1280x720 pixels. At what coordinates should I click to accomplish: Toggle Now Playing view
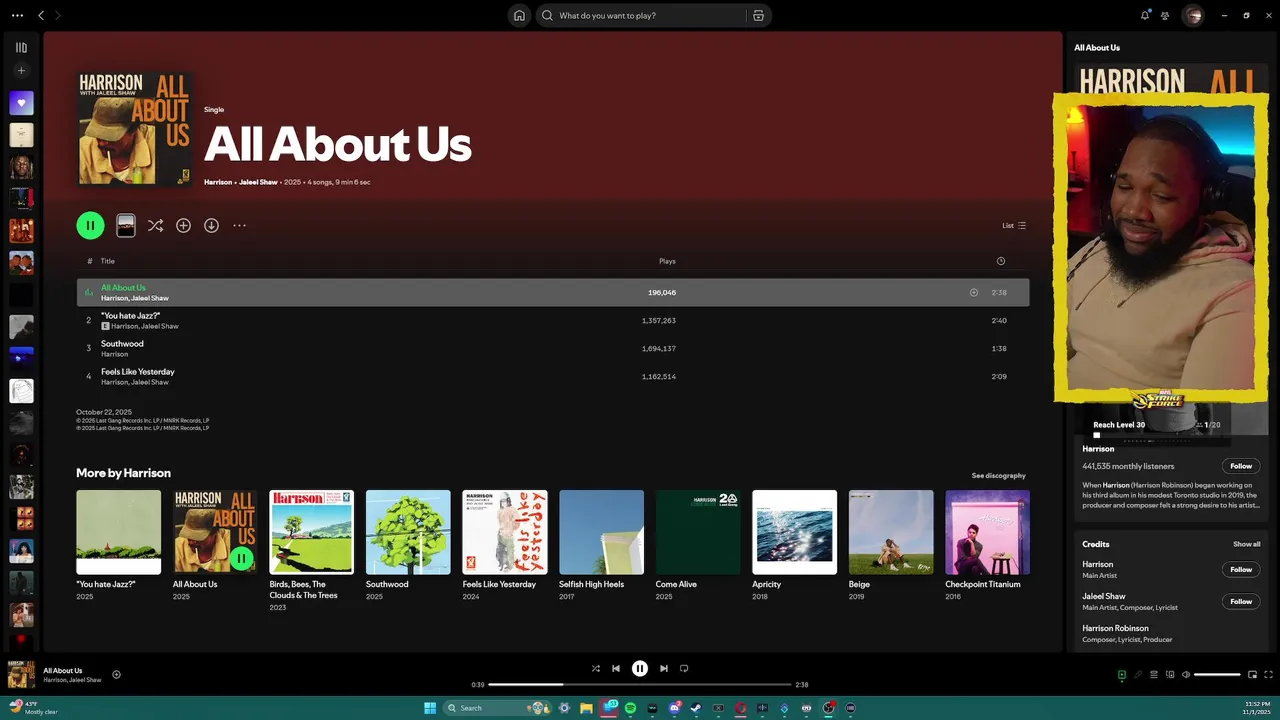(1121, 675)
